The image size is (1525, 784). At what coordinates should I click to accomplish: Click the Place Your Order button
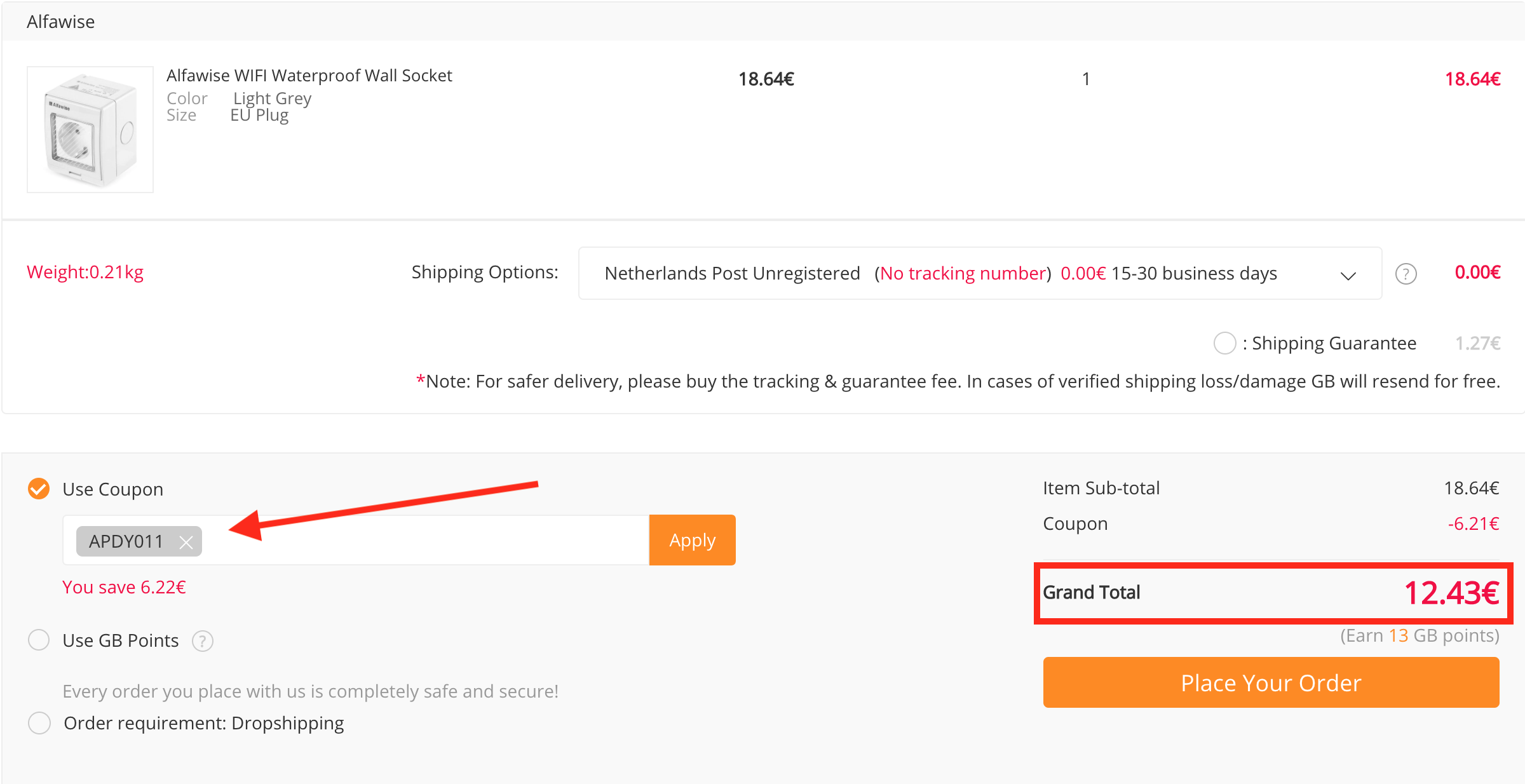coord(1271,682)
